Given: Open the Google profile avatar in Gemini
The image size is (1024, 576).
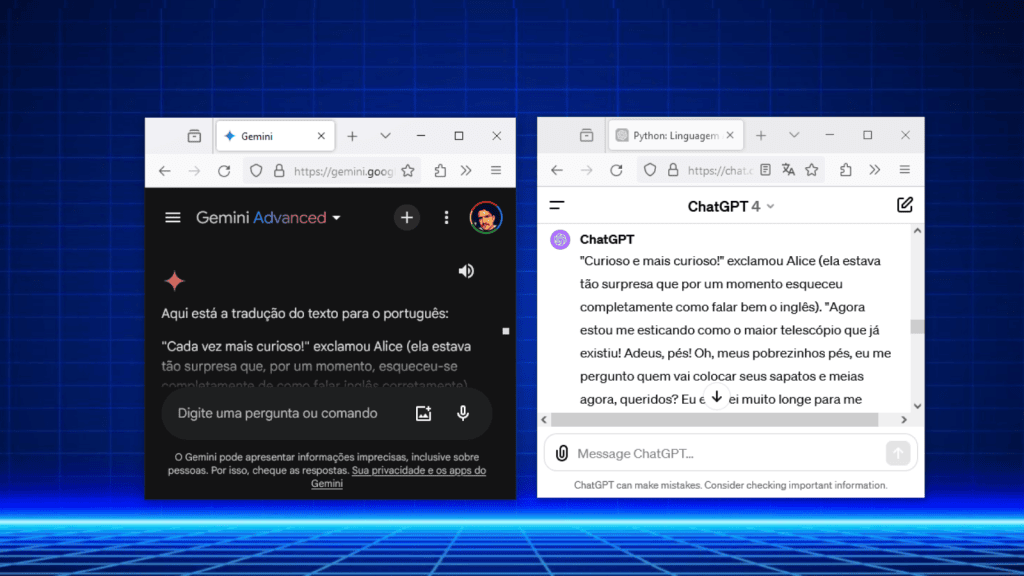Looking at the screenshot, I should [x=487, y=217].
